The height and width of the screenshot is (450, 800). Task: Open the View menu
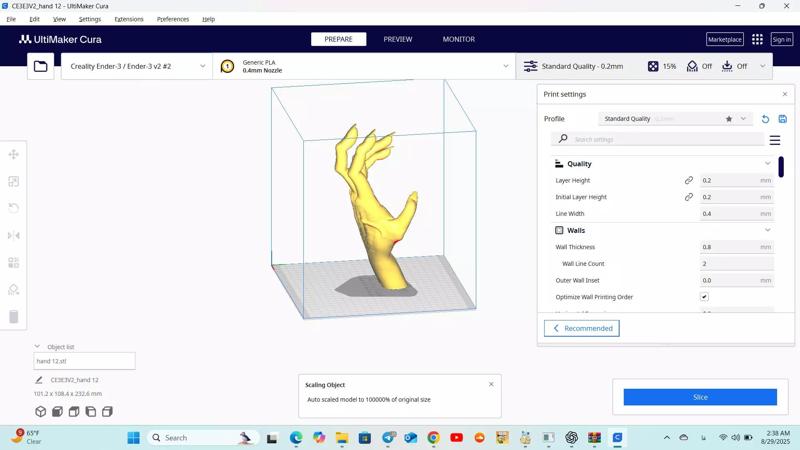pyautogui.click(x=59, y=19)
